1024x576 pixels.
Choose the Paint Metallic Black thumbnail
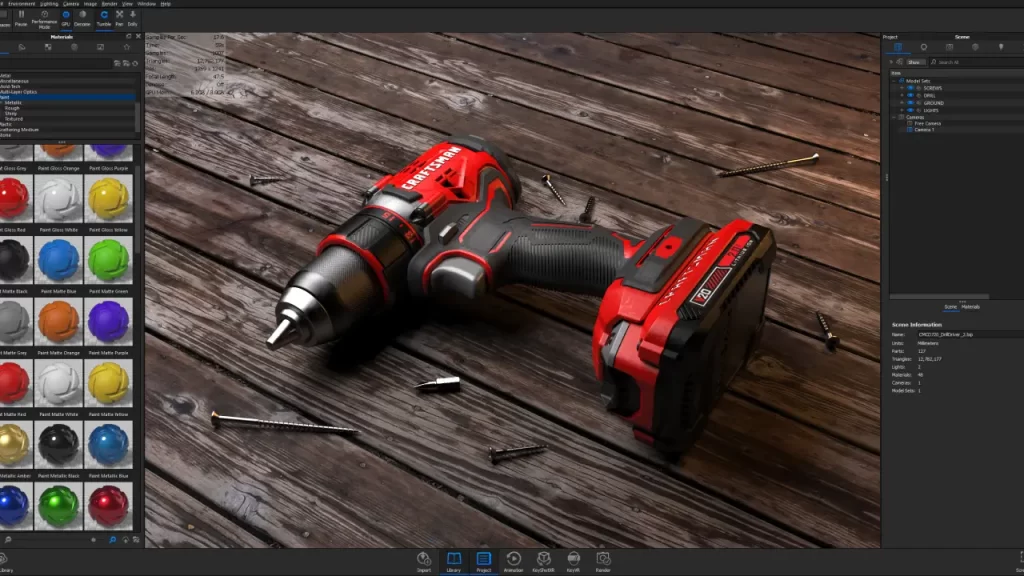pyautogui.click(x=59, y=445)
